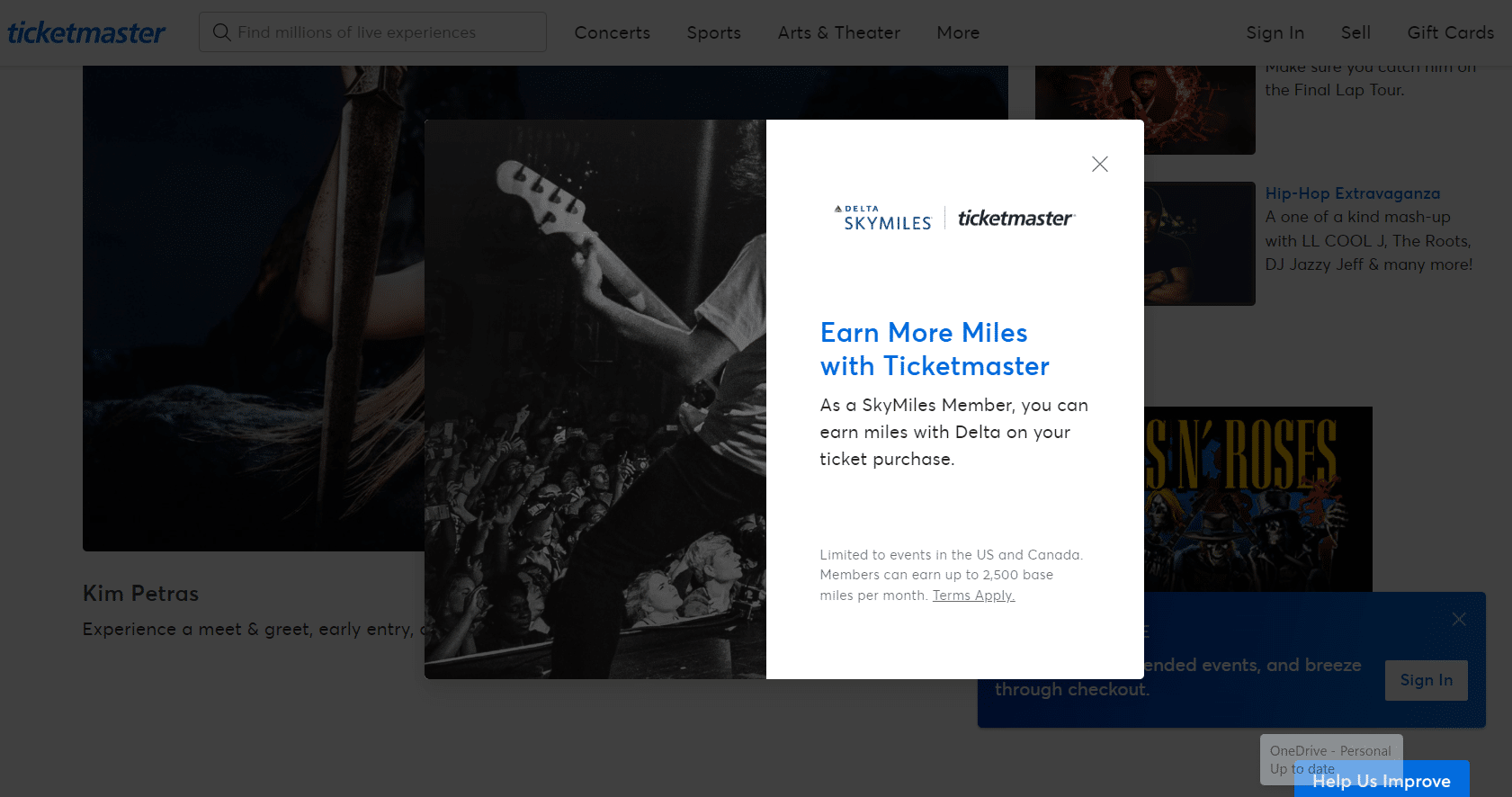Click the Kim Petras heading
Image resolution: width=1512 pixels, height=797 pixels.
(x=140, y=594)
